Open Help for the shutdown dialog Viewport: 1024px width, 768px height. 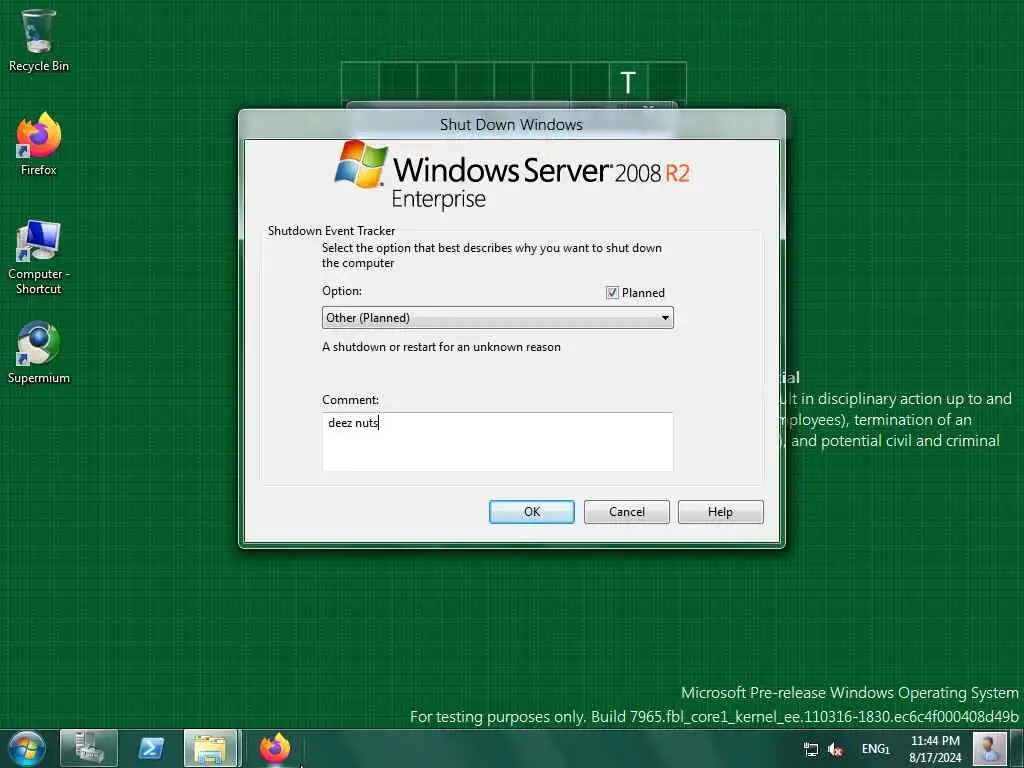pyautogui.click(x=720, y=512)
